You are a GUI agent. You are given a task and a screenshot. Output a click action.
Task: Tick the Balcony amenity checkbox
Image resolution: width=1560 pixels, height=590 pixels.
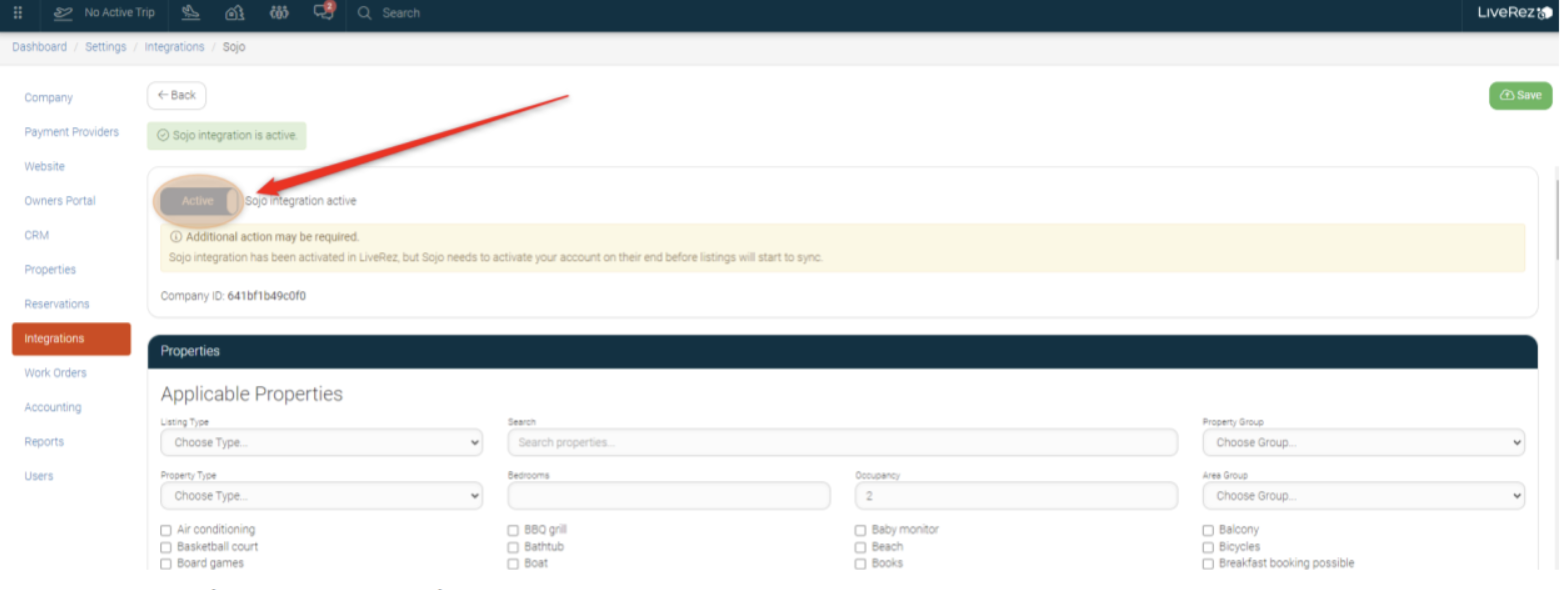coord(1208,530)
